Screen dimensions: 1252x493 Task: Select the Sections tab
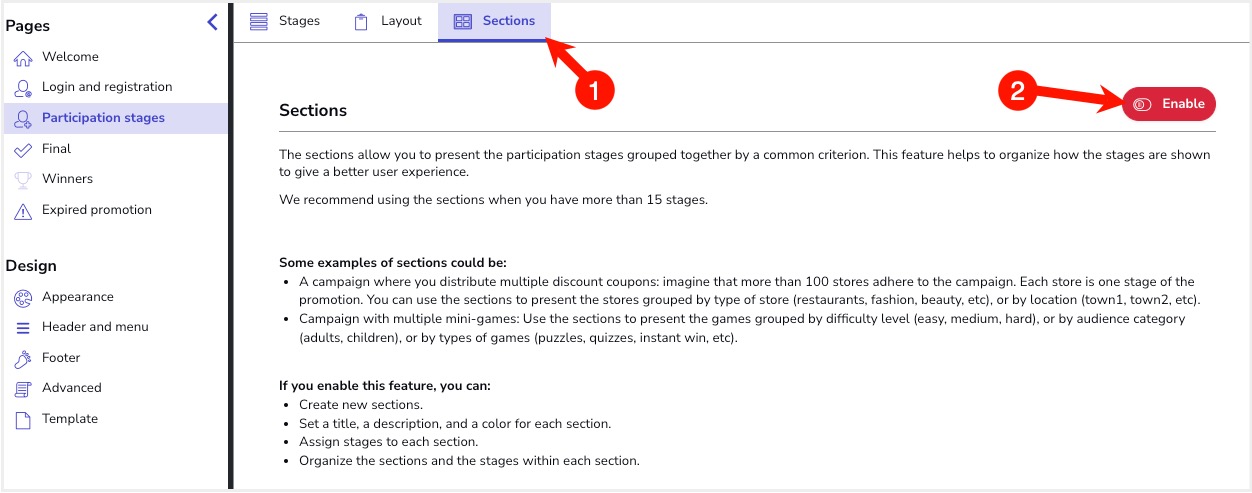tap(494, 21)
